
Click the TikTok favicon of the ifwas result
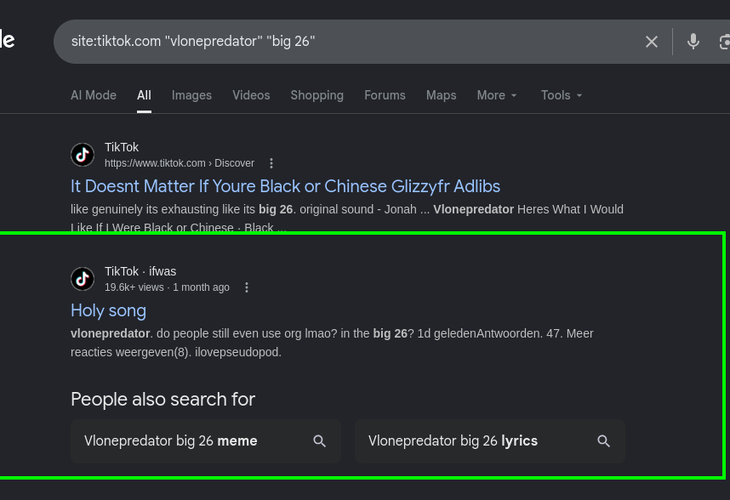pos(82,279)
